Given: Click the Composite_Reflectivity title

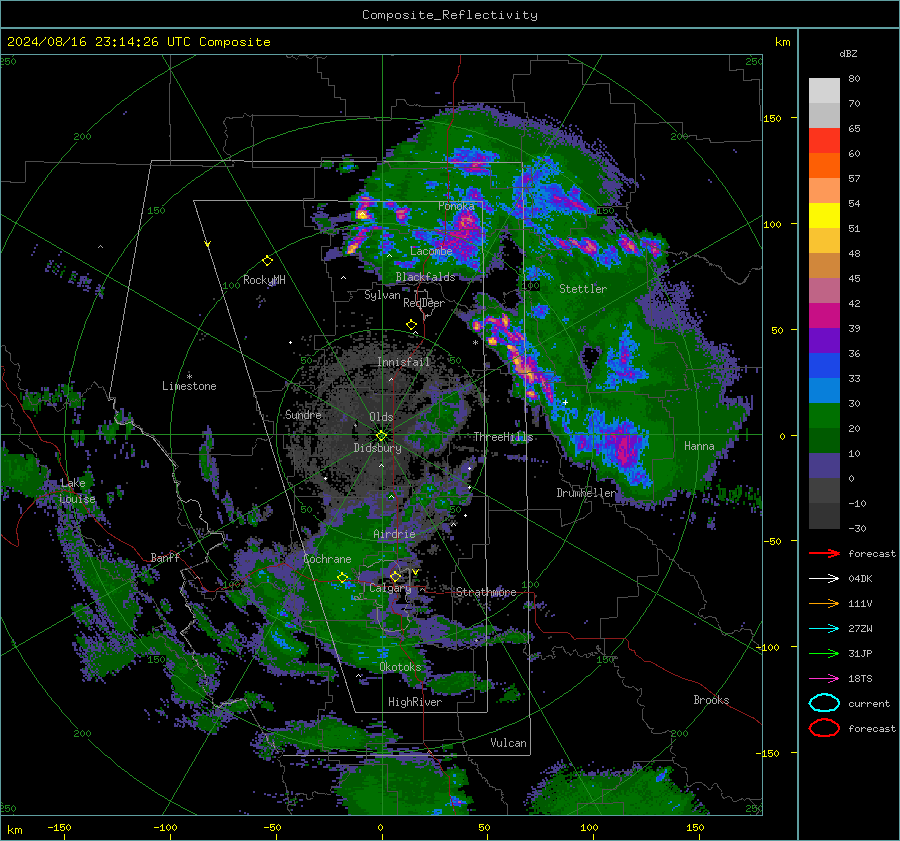Looking at the screenshot, I should 450,15.
